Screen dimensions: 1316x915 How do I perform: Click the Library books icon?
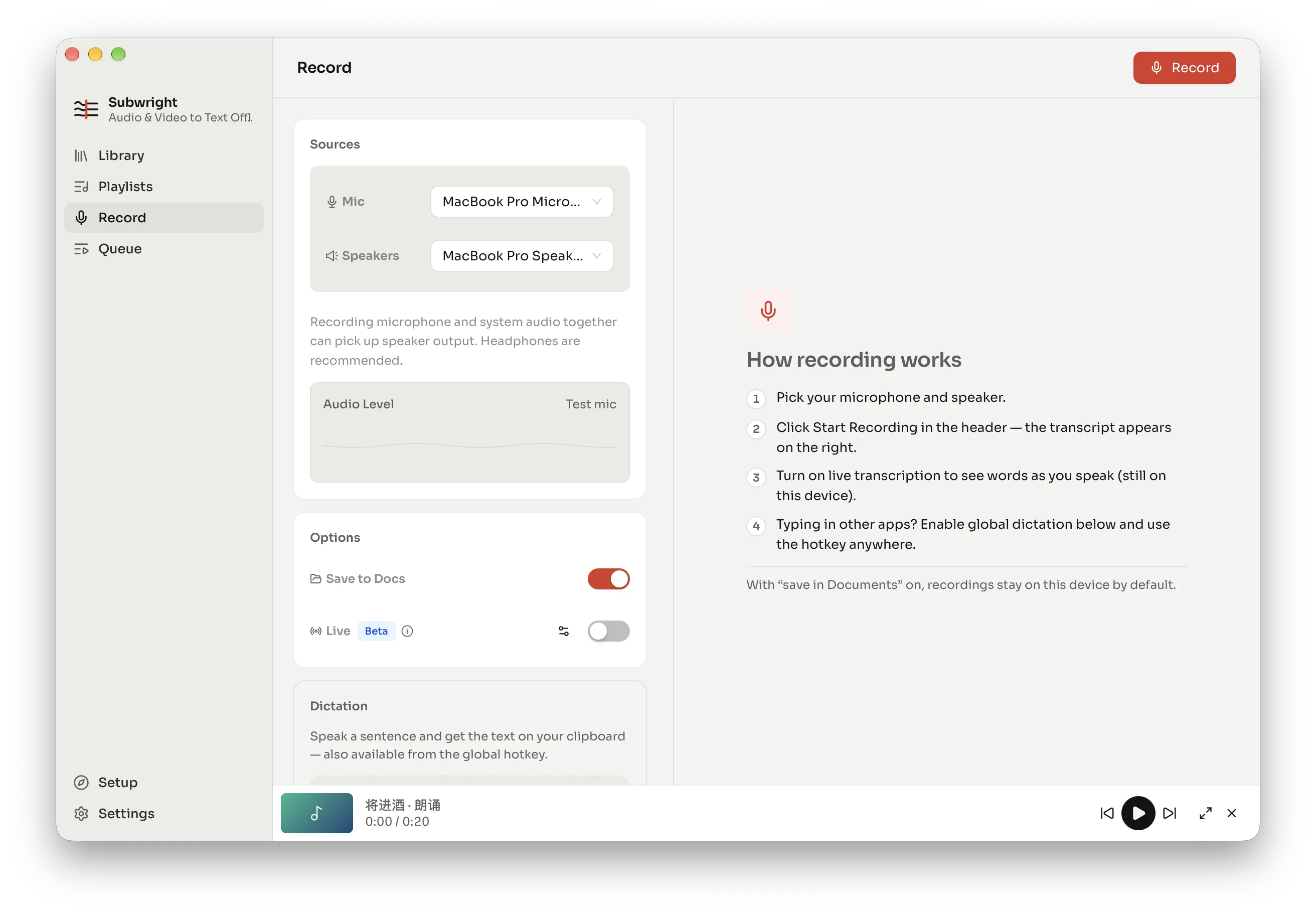coord(81,156)
